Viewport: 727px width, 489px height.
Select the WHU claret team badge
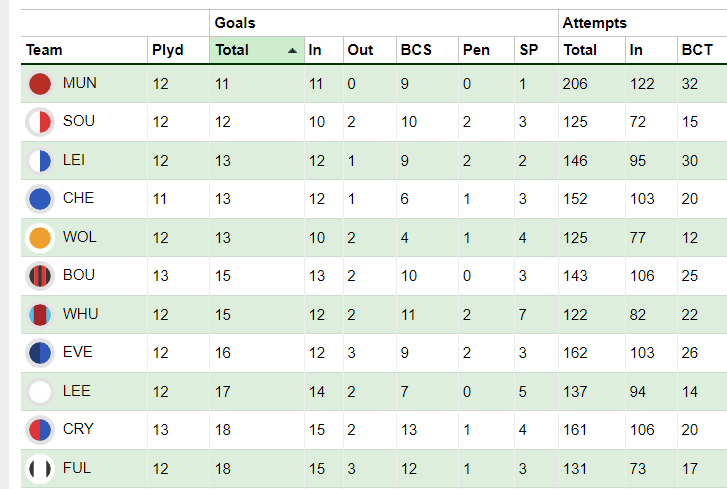pos(40,315)
